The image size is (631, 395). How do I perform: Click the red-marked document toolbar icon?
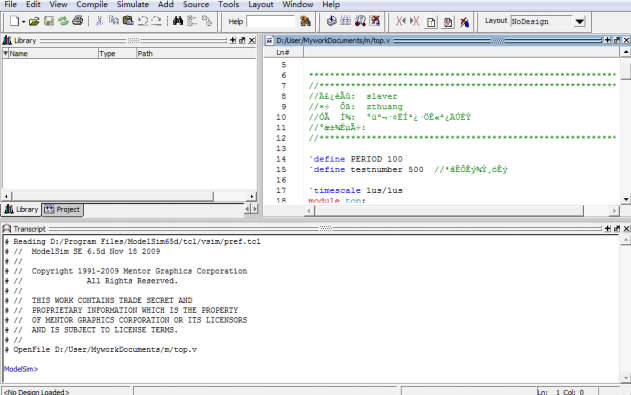click(x=447, y=22)
